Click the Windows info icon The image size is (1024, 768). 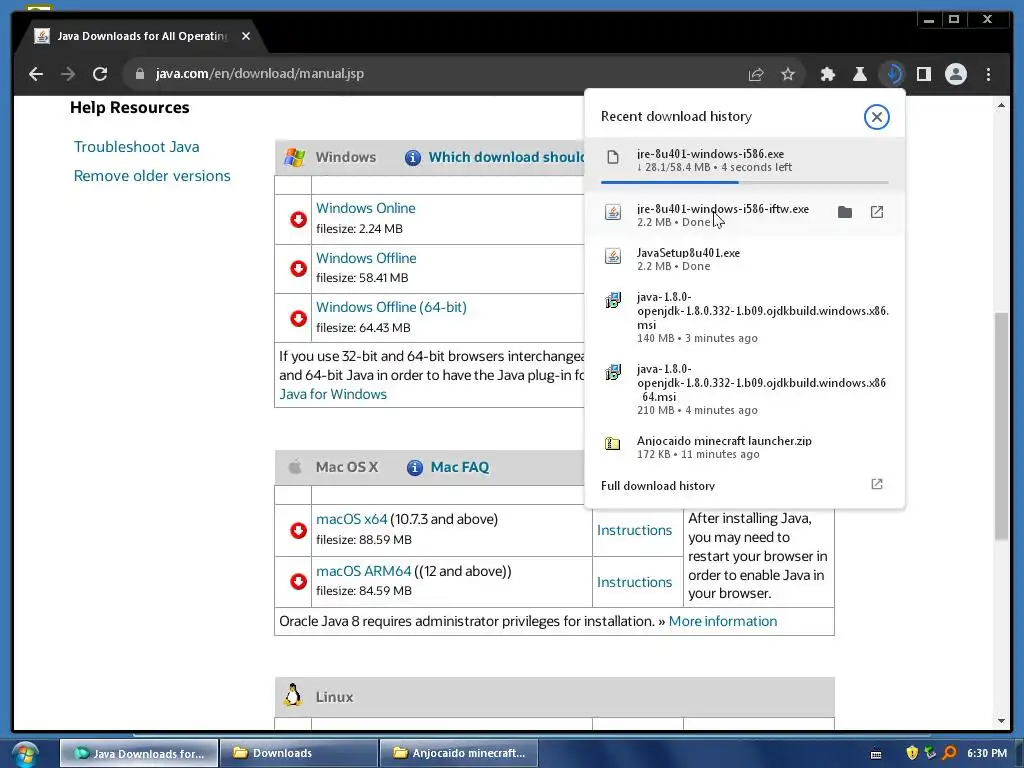pyautogui.click(x=413, y=157)
